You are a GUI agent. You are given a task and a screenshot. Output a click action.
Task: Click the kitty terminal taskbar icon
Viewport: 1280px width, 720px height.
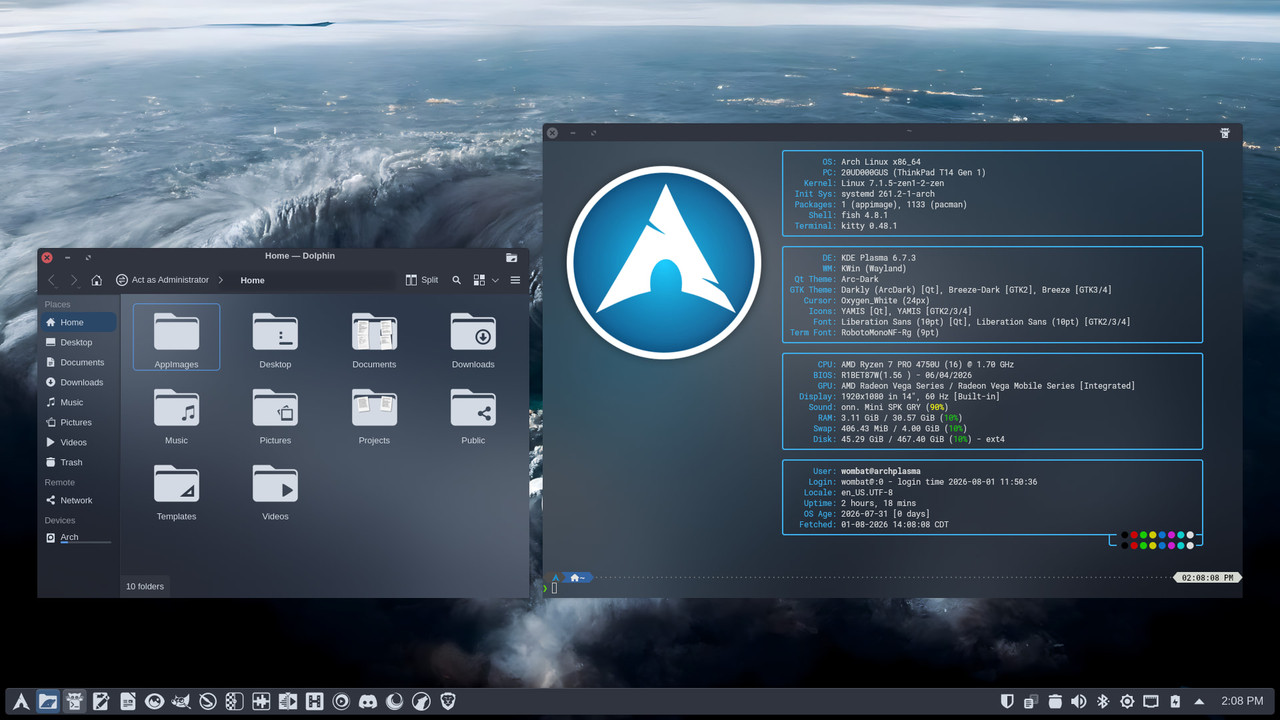(x=74, y=702)
